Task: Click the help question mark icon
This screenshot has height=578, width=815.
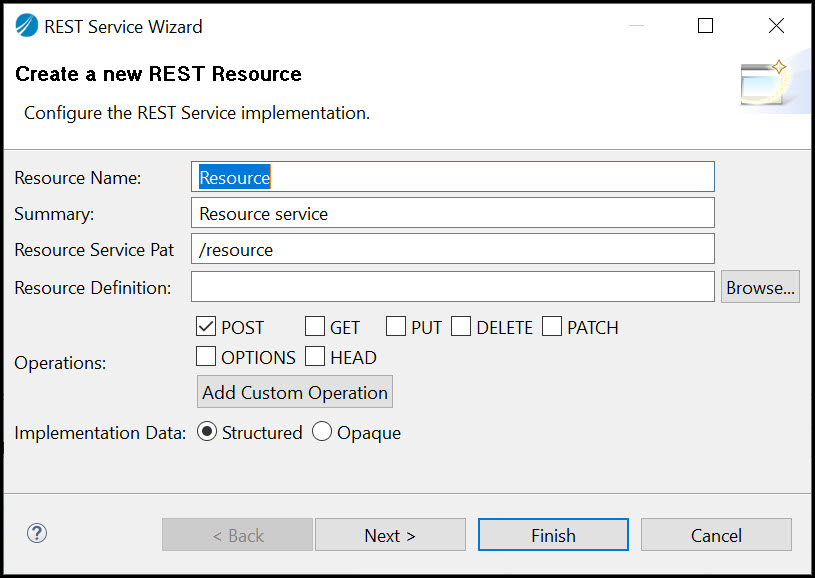Action: [x=37, y=533]
